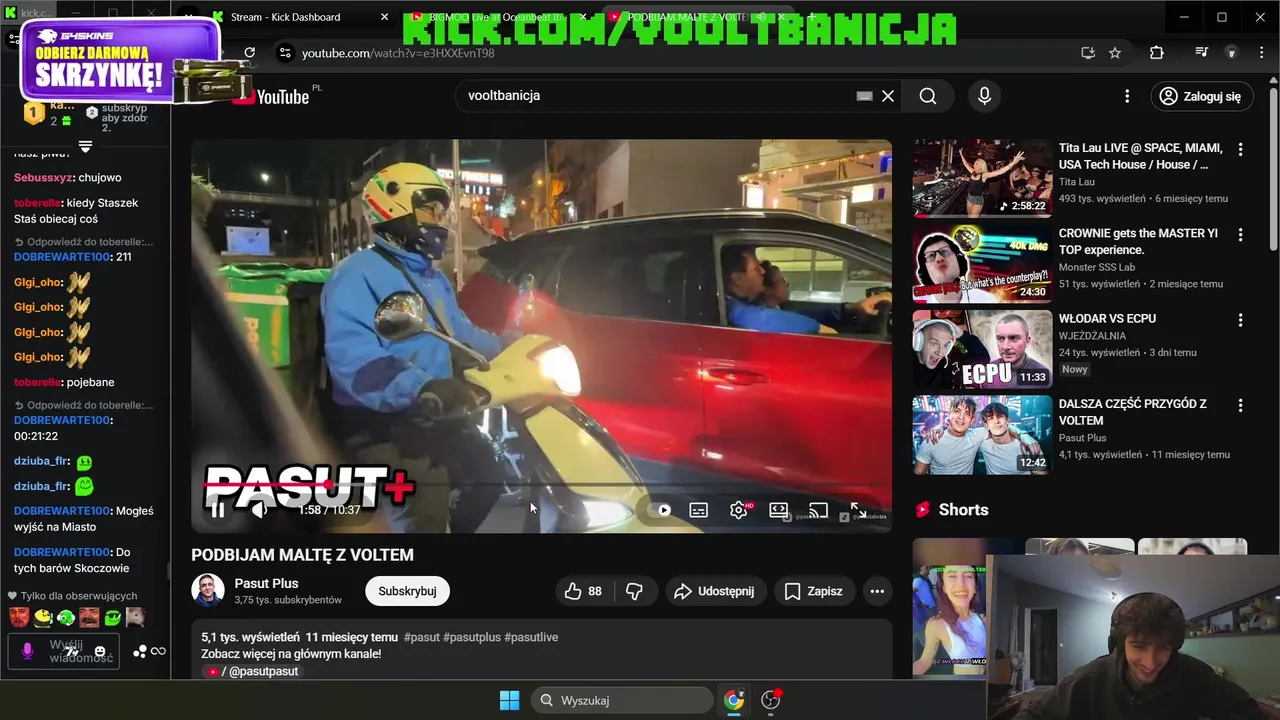1280x720 pixels.
Task: Install app icon in address bar
Action: coord(1088,53)
